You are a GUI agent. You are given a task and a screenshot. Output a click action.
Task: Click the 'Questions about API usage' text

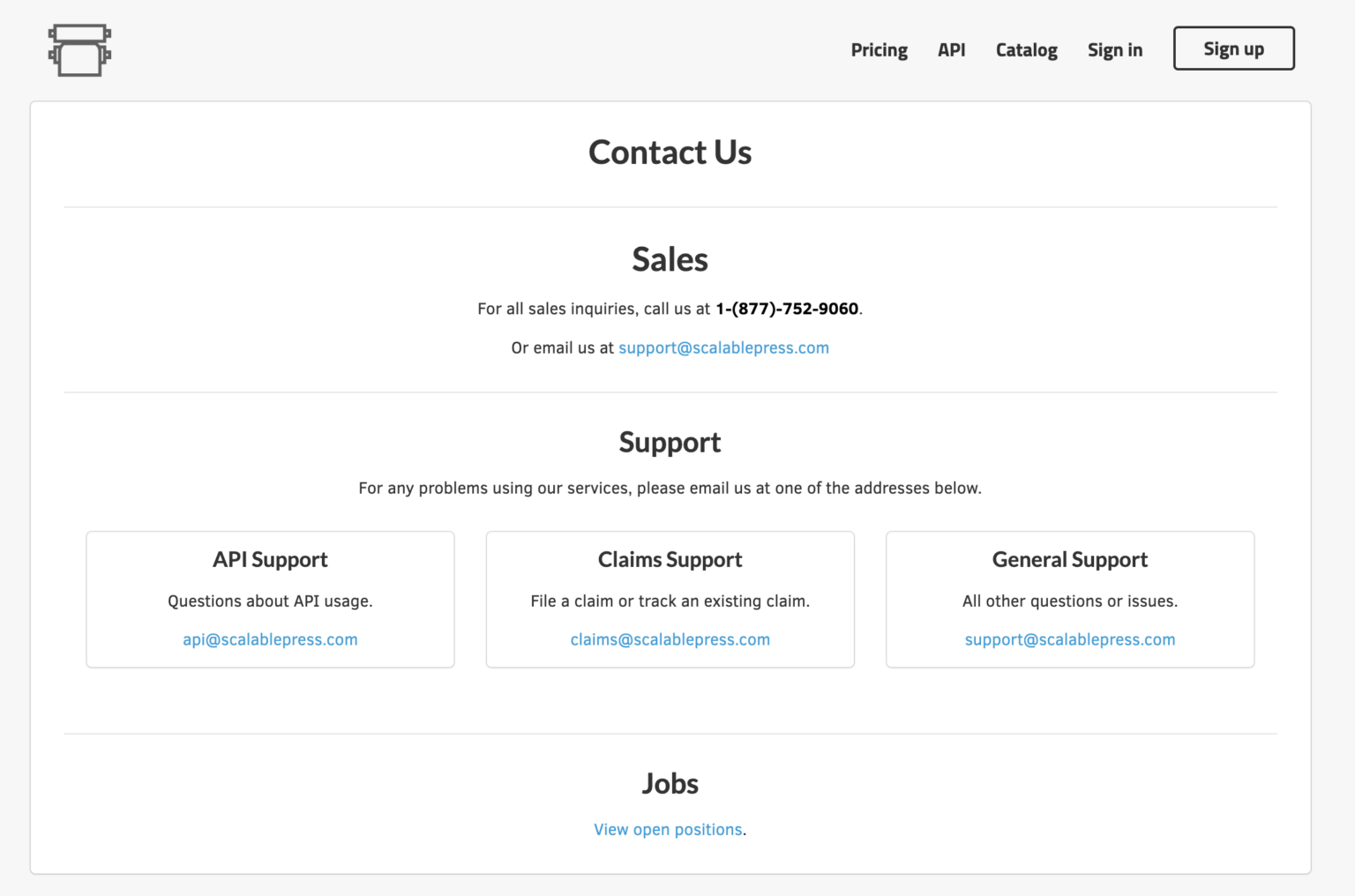[x=270, y=601]
